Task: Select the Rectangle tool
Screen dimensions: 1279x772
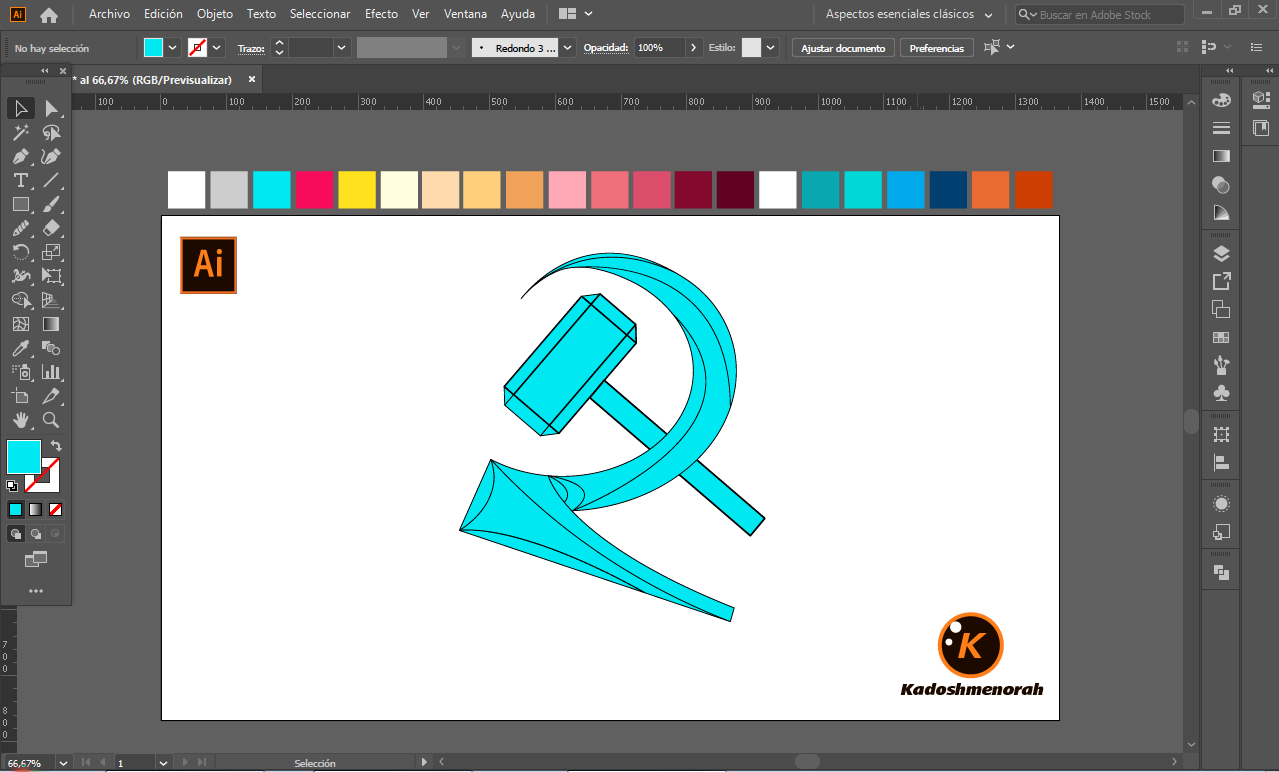Action: (x=20, y=204)
